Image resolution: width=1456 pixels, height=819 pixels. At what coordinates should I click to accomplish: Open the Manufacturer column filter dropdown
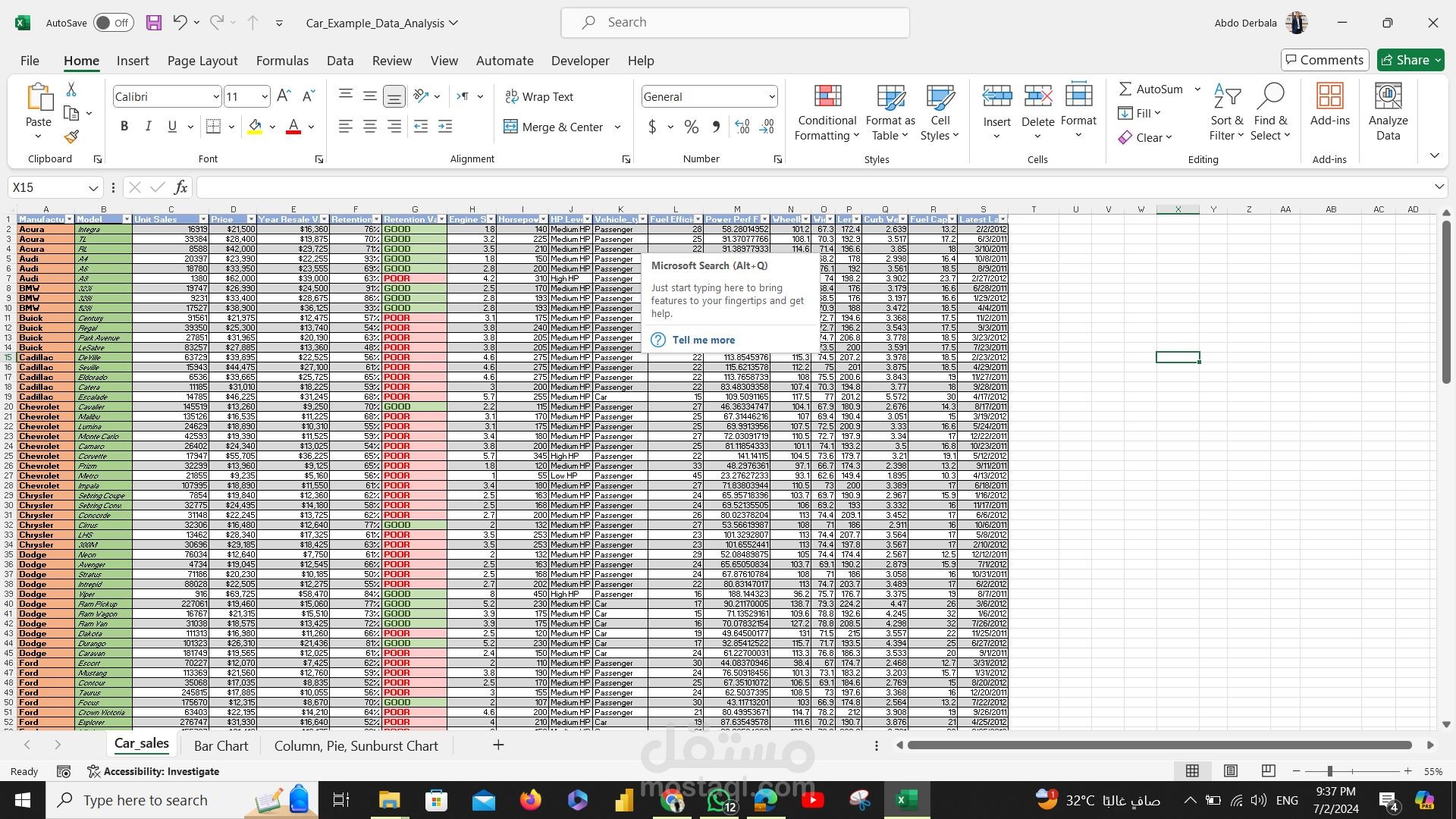coord(70,219)
